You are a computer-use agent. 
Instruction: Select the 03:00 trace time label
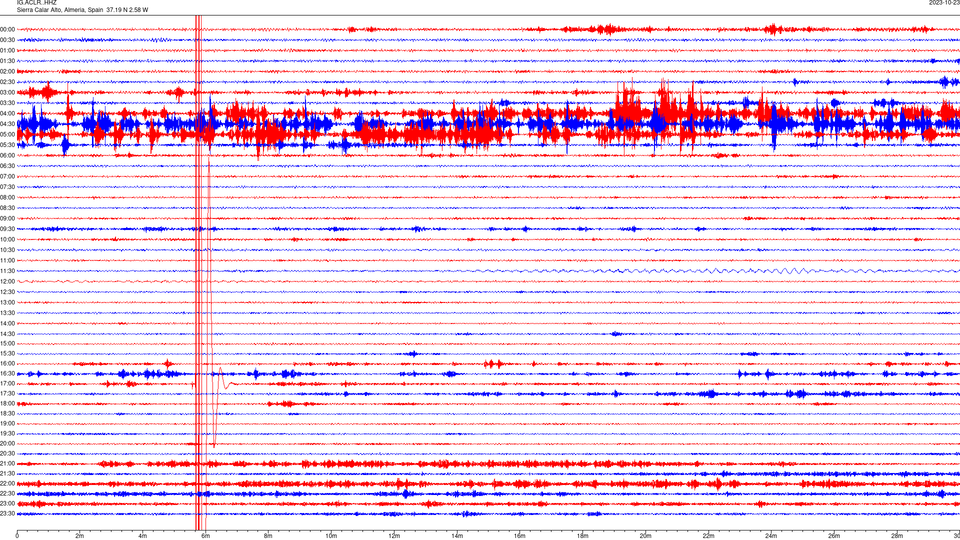[7, 92]
